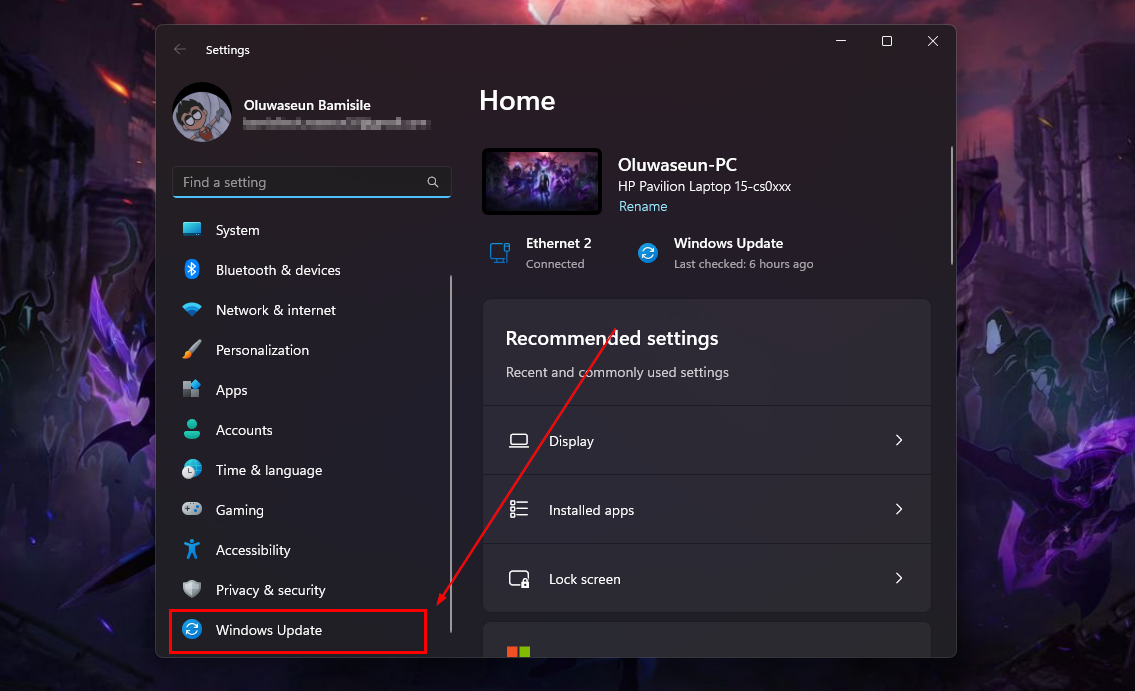Go to Time & language section
The image size is (1135, 691).
pos(268,470)
